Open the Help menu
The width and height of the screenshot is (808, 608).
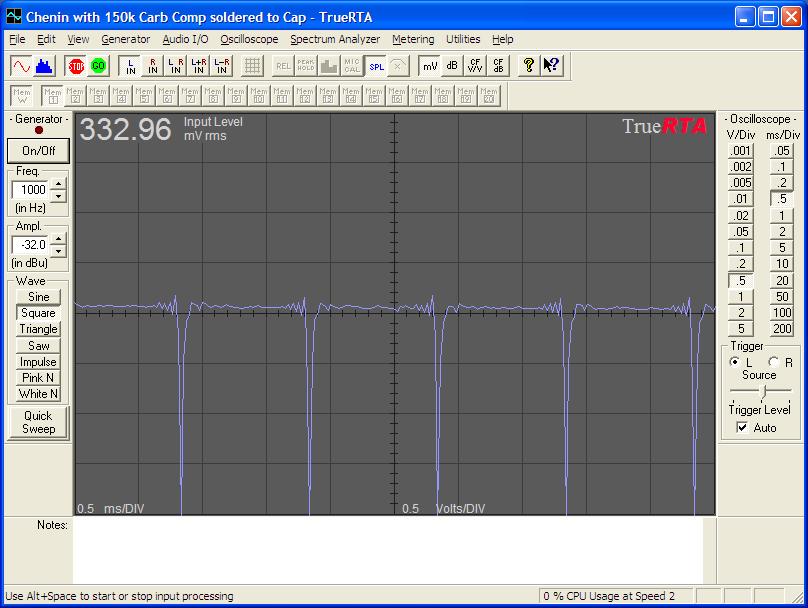tap(502, 39)
